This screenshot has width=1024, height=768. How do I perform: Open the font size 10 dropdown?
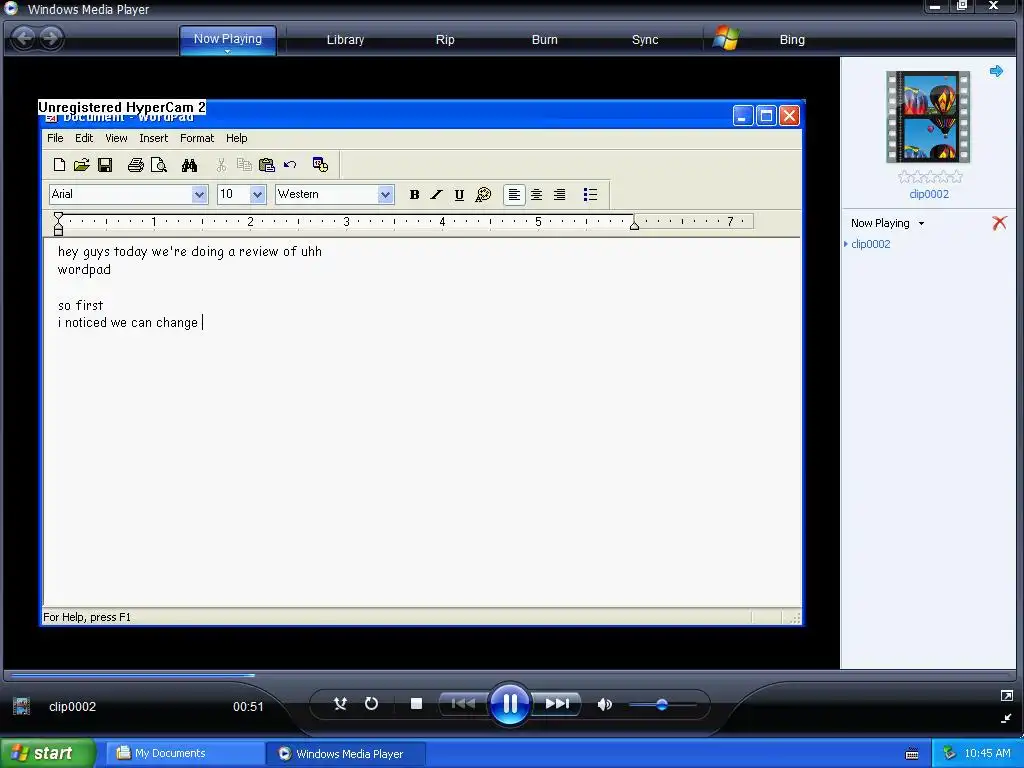tap(257, 194)
